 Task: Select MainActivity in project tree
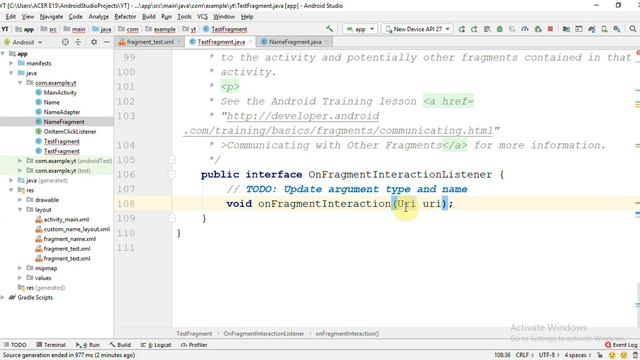[x=60, y=93]
